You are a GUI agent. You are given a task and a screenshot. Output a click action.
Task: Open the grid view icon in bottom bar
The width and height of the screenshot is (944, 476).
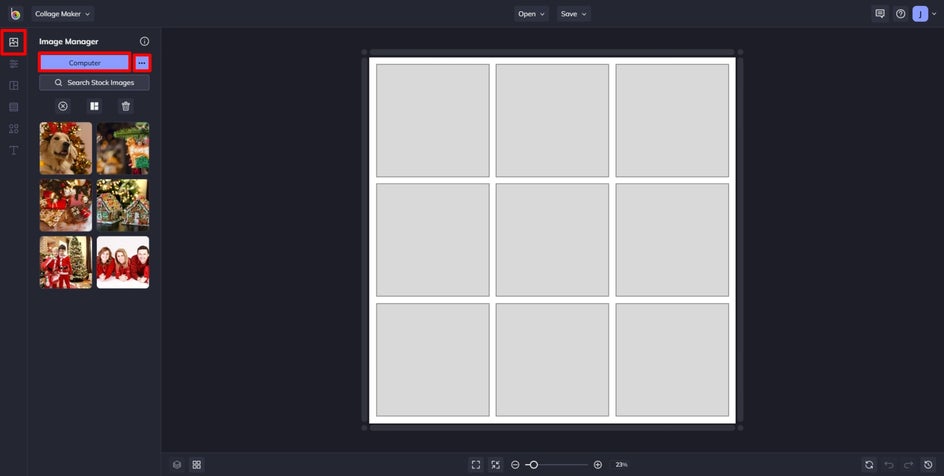[x=196, y=465]
